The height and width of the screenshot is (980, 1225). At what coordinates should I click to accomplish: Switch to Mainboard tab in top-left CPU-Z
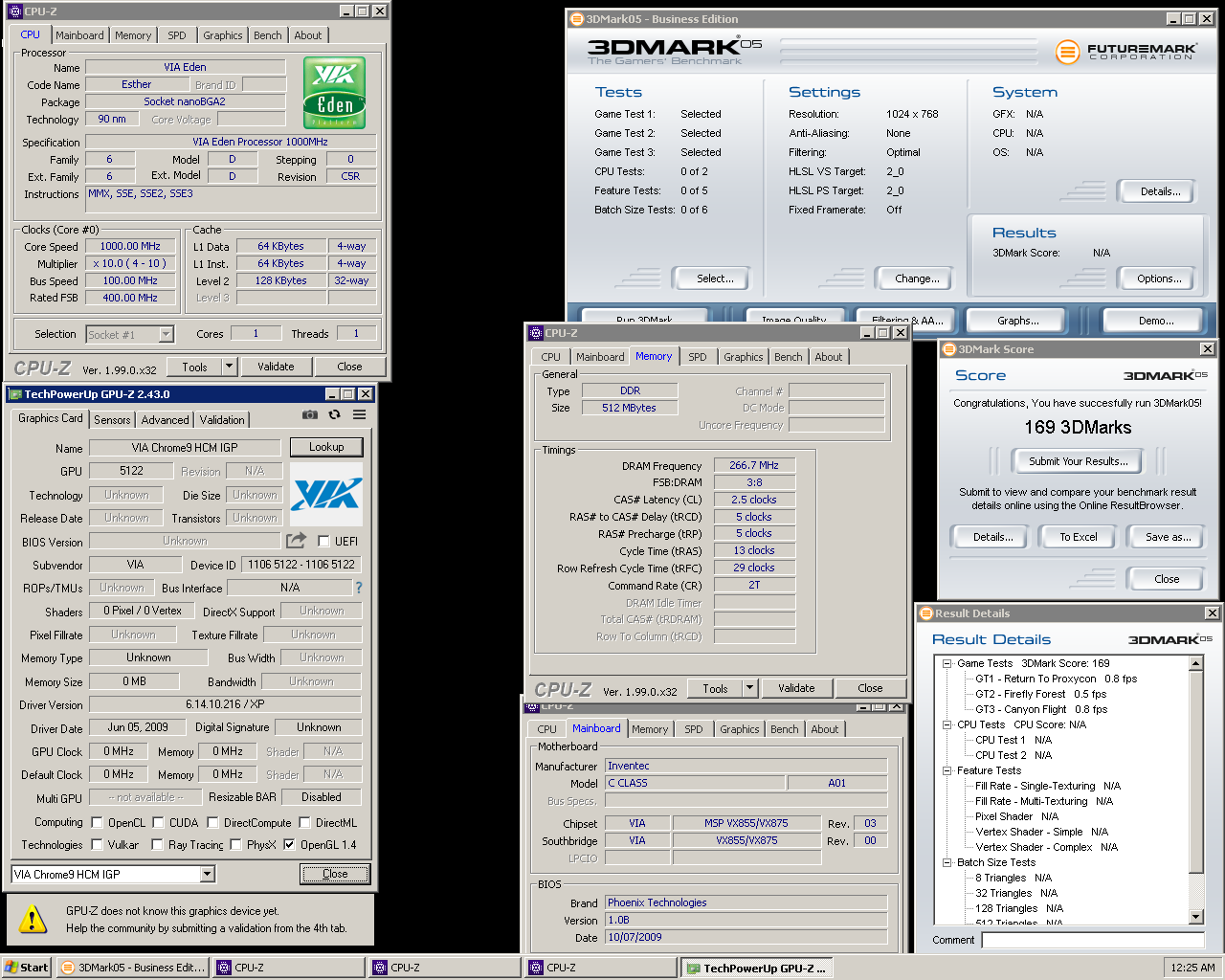pyautogui.click(x=79, y=35)
